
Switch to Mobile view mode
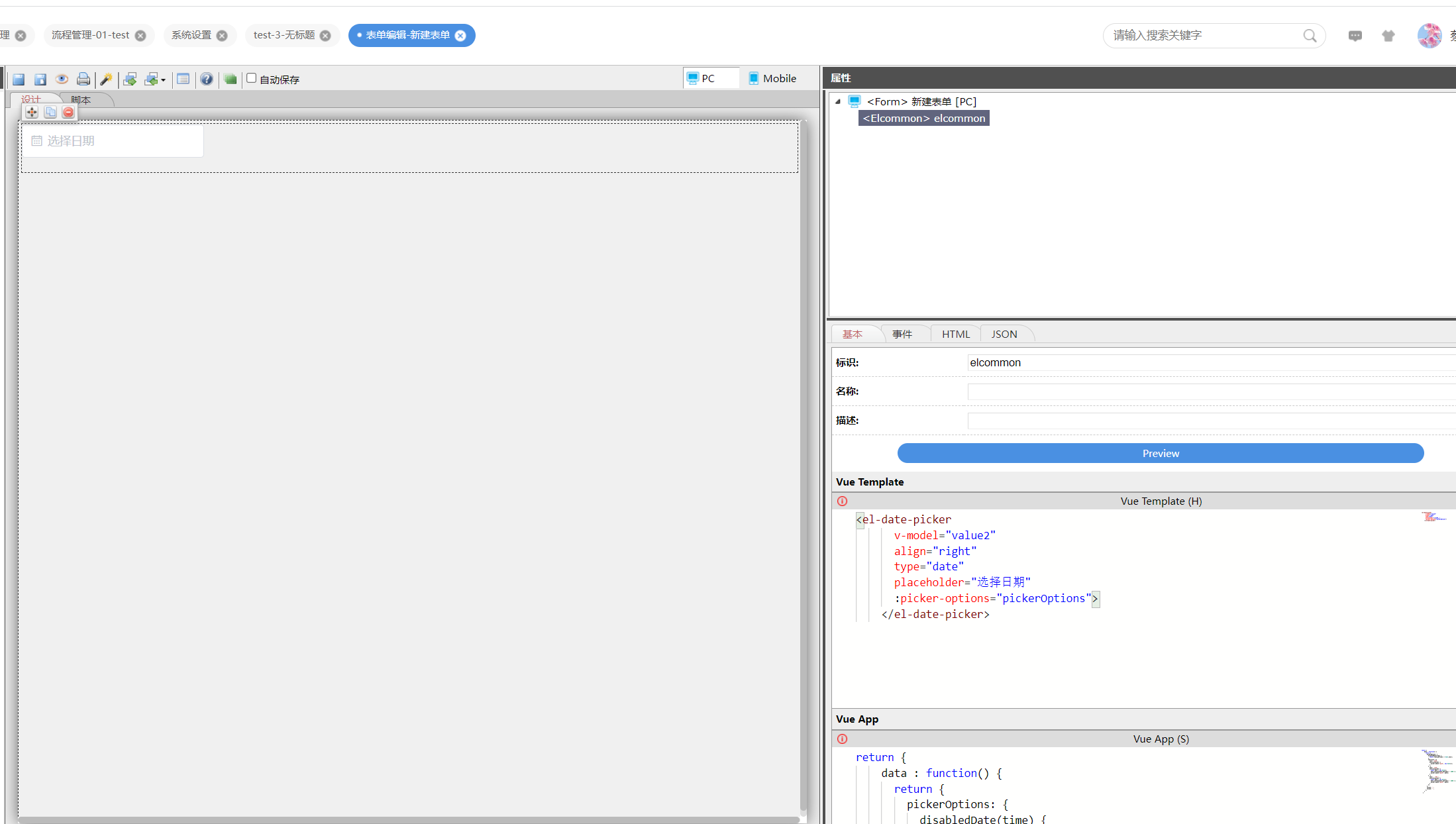772,78
